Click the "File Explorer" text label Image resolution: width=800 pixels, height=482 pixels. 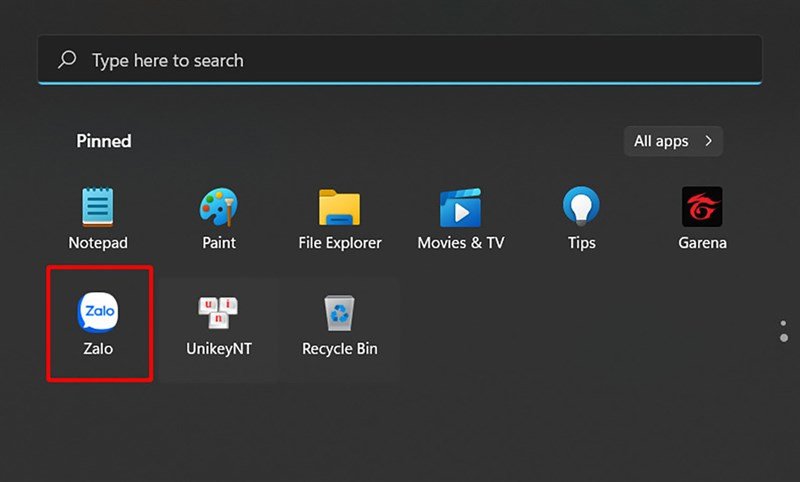tap(340, 243)
